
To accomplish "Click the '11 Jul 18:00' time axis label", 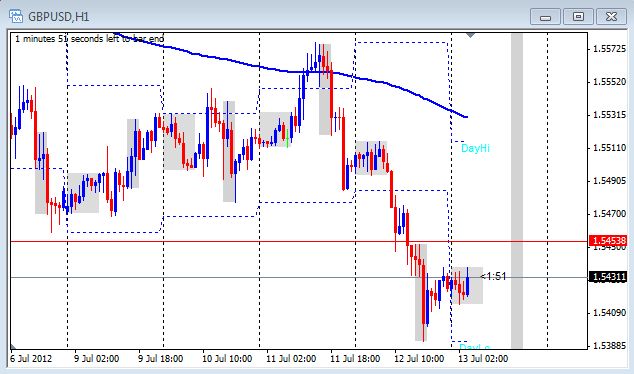I will (x=355, y=359).
